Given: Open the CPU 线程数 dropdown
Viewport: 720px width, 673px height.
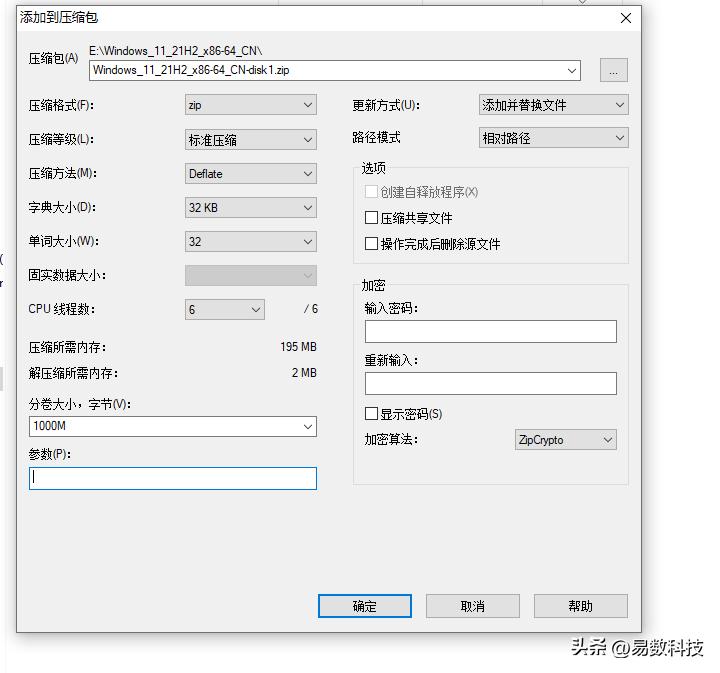Looking at the screenshot, I should point(225,309).
